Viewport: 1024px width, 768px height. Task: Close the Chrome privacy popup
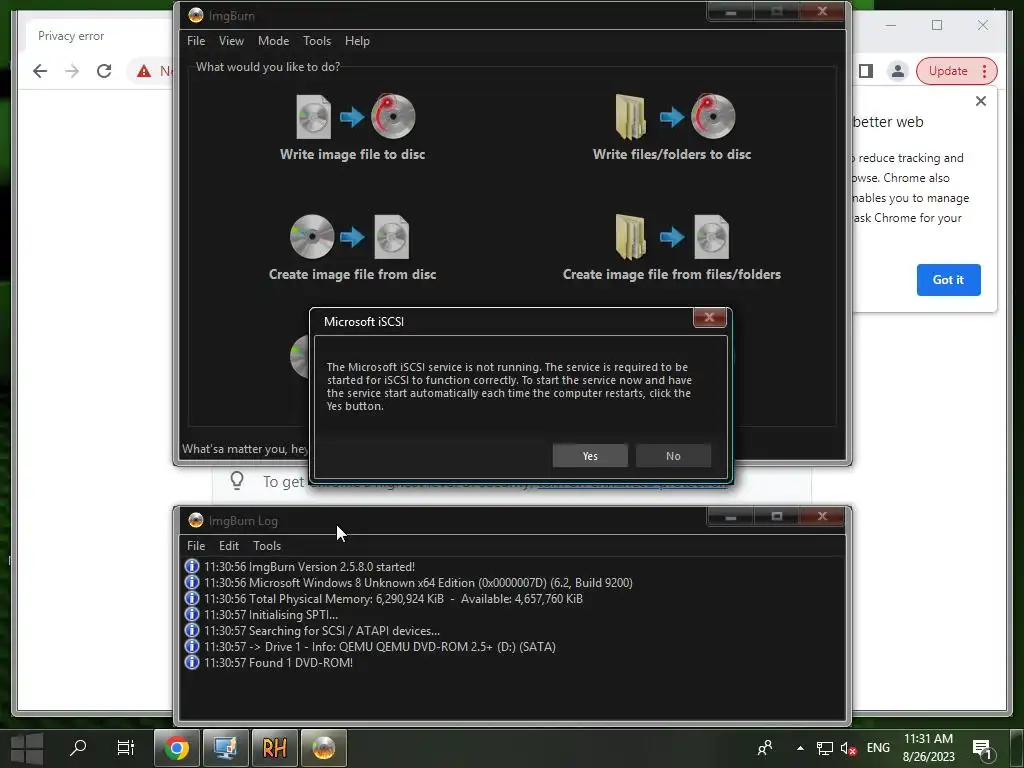[x=980, y=101]
